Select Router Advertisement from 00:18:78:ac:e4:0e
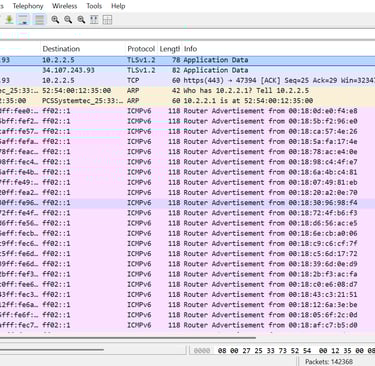Screen dimensions: 375x366 187,152
